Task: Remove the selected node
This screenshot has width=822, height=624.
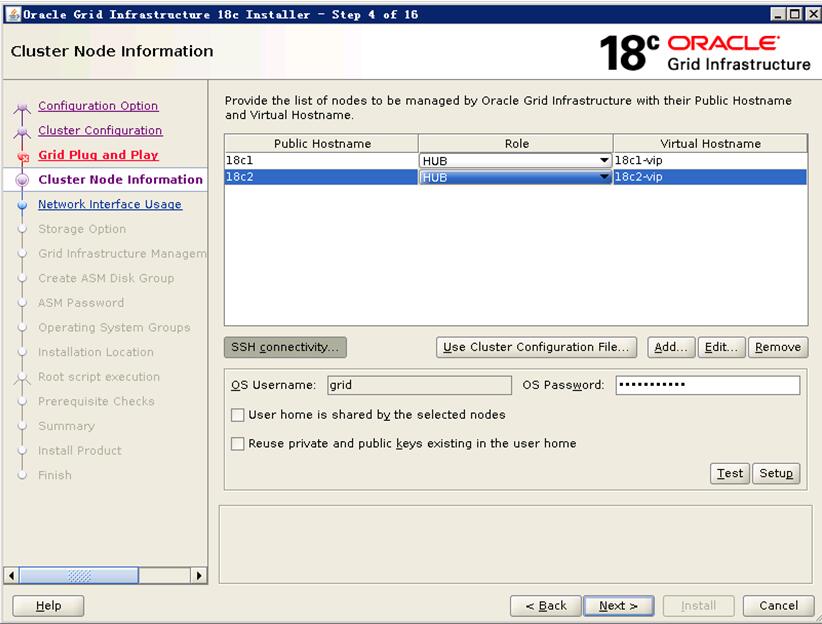Action: pyautogui.click(x=778, y=347)
